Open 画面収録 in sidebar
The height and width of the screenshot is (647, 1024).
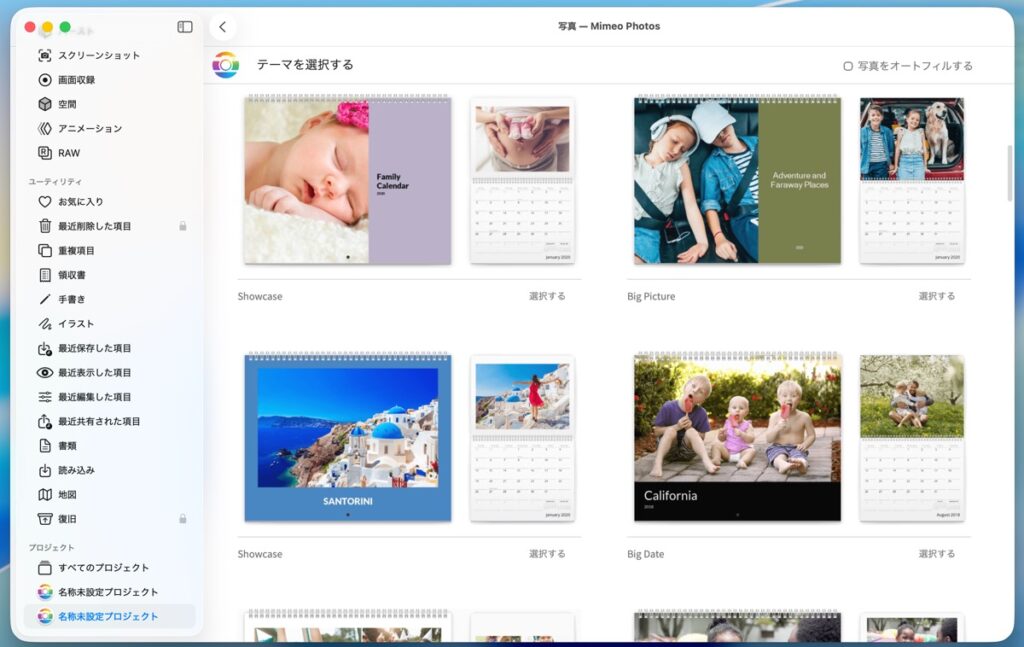76,80
